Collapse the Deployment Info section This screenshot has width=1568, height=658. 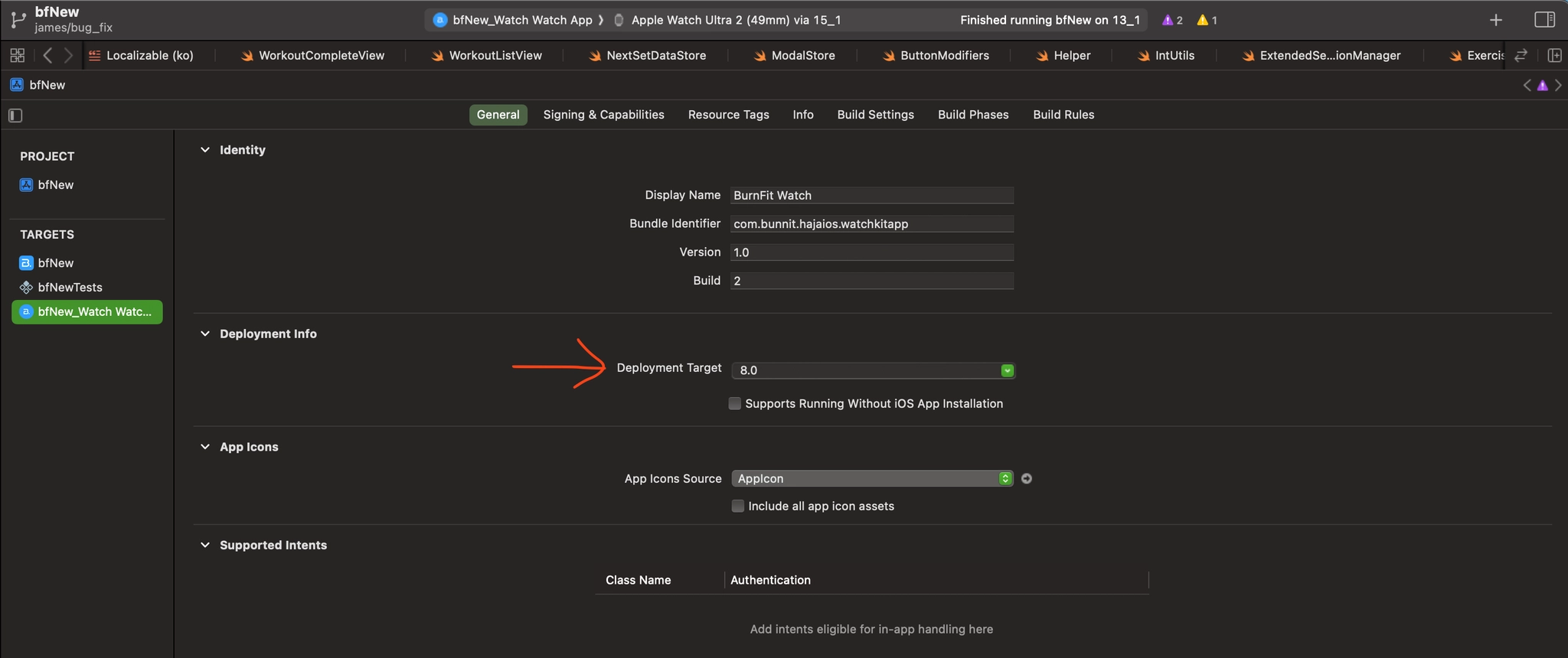pos(205,334)
